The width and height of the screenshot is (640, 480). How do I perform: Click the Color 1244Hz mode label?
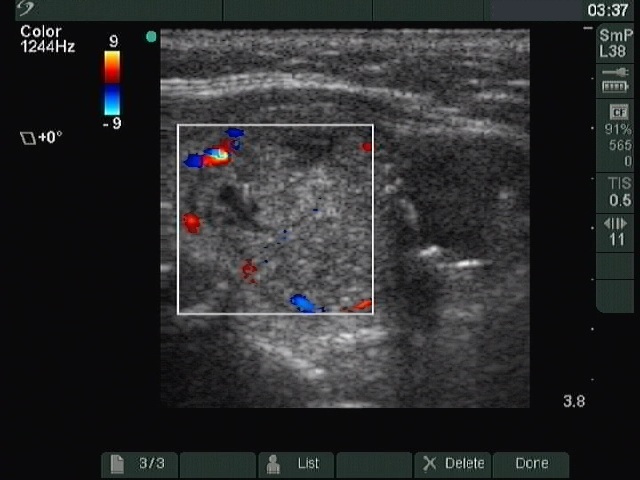(x=47, y=39)
